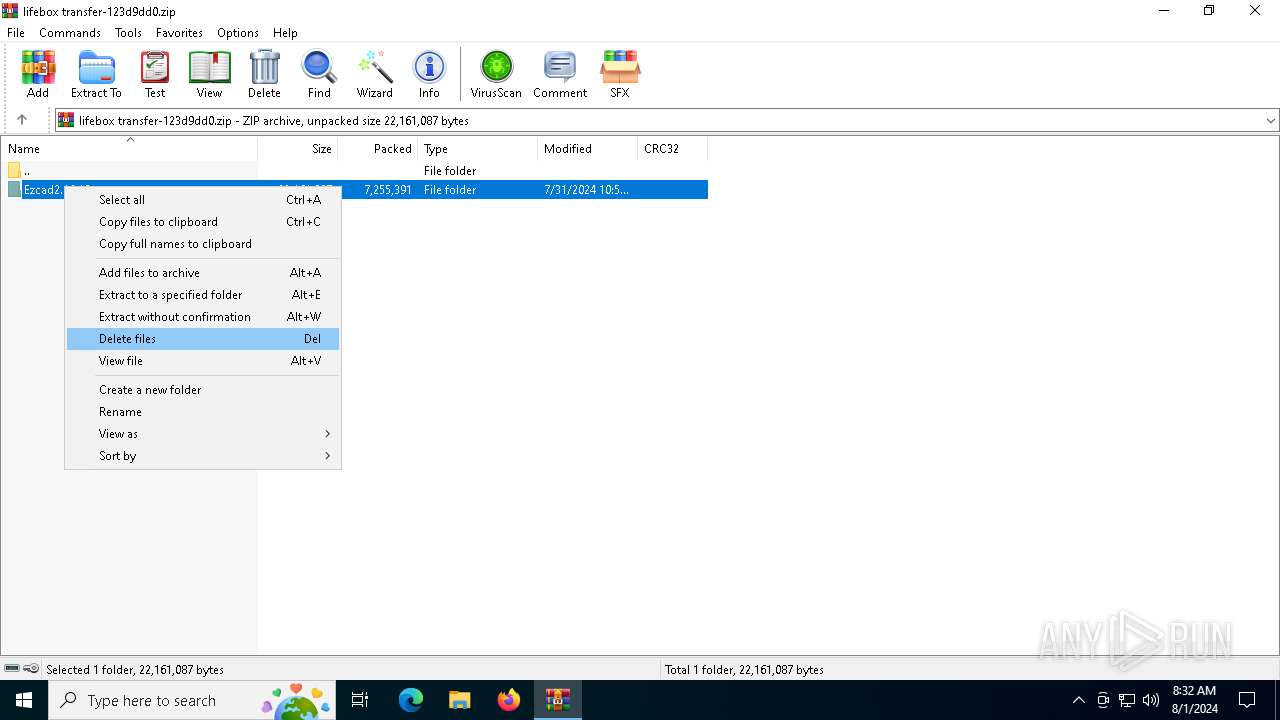Click the Delete trash can toolbar icon
This screenshot has height=720, width=1280.
tap(264, 74)
